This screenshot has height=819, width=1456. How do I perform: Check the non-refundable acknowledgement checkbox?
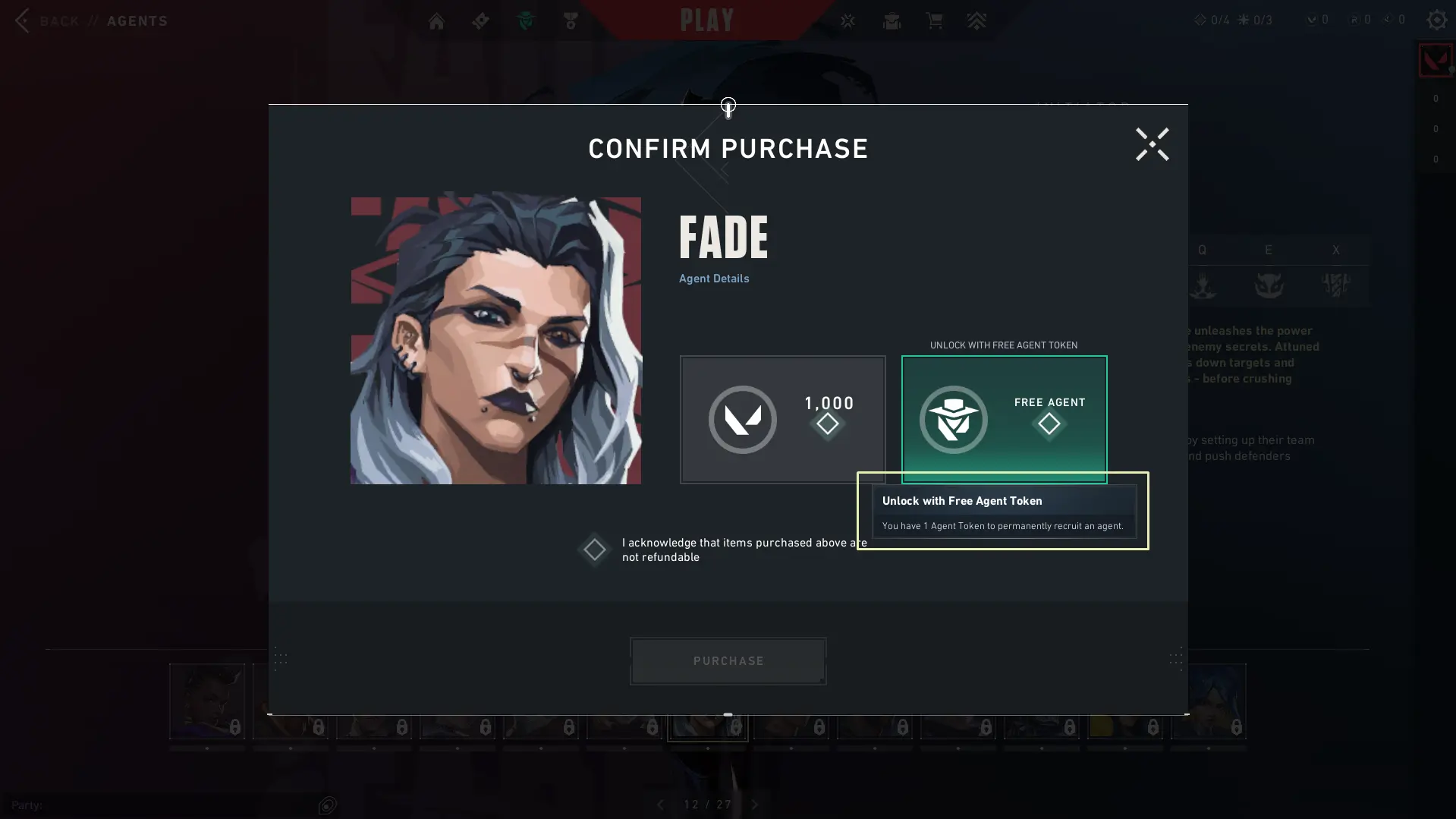(x=594, y=550)
